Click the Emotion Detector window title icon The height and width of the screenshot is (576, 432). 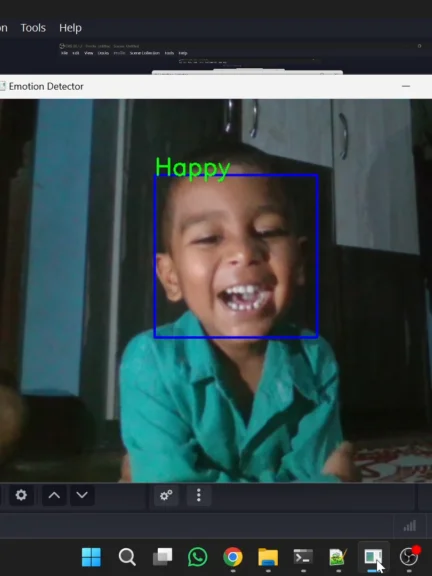coord(2,86)
